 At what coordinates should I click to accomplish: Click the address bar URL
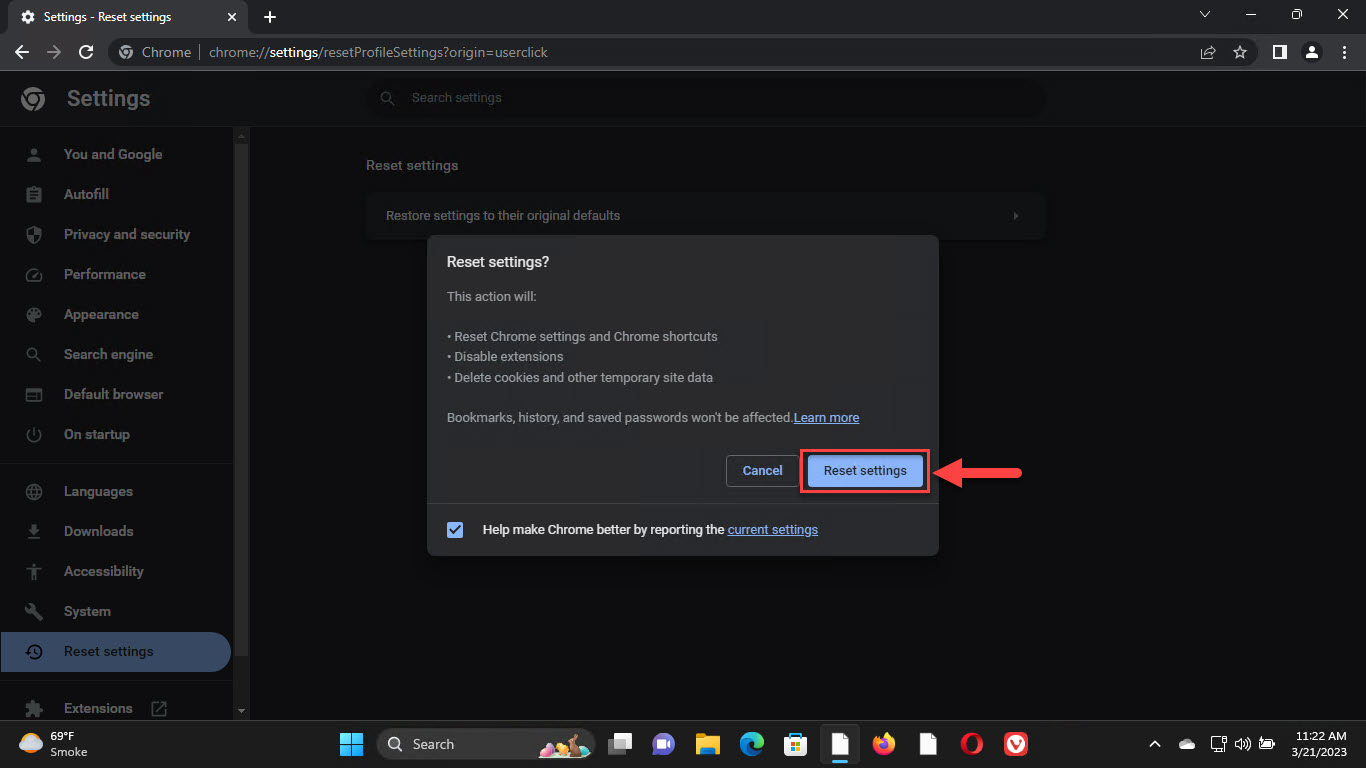[378, 52]
